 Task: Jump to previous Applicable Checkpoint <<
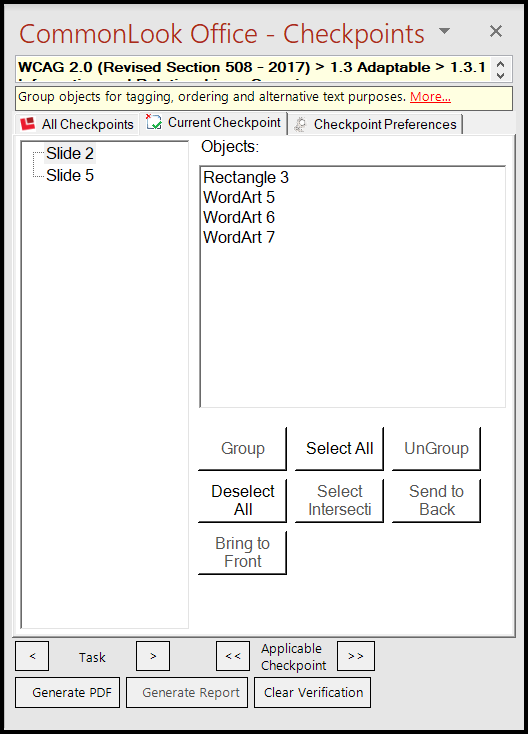(233, 656)
